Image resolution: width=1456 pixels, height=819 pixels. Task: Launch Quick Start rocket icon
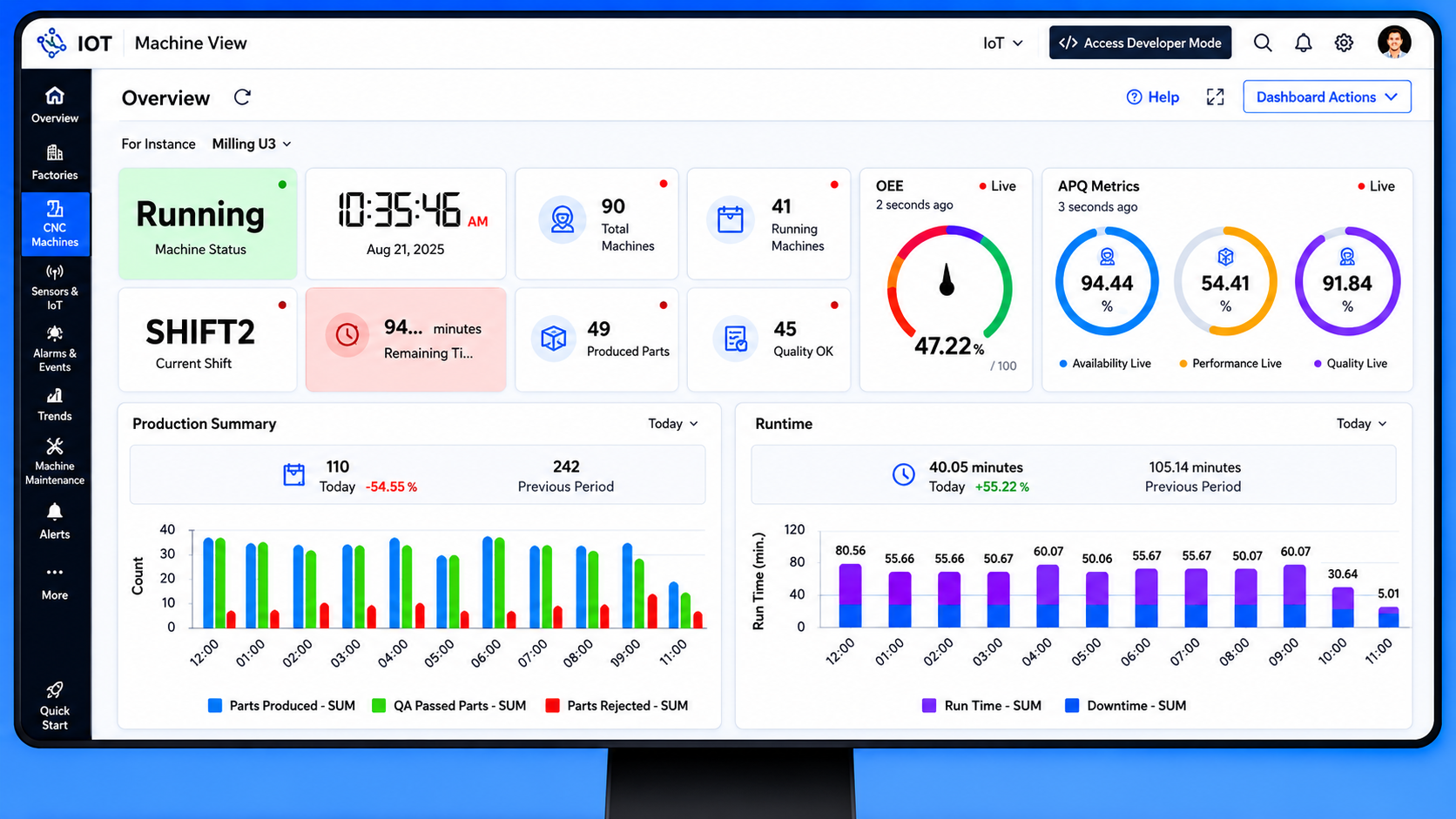click(55, 691)
